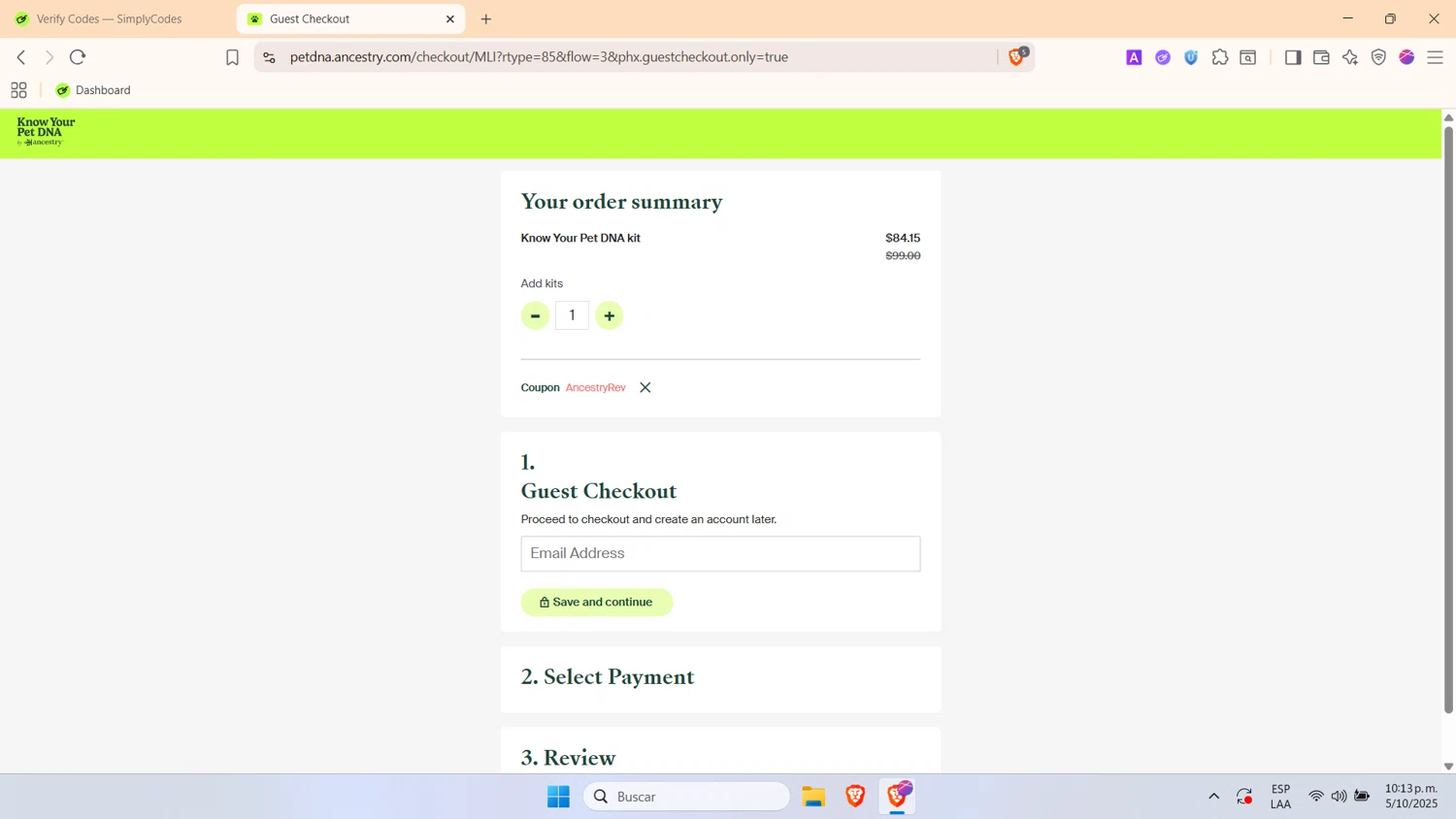The image size is (1456, 819).
Task: Open the browser profile avatar
Action: tap(1406, 58)
